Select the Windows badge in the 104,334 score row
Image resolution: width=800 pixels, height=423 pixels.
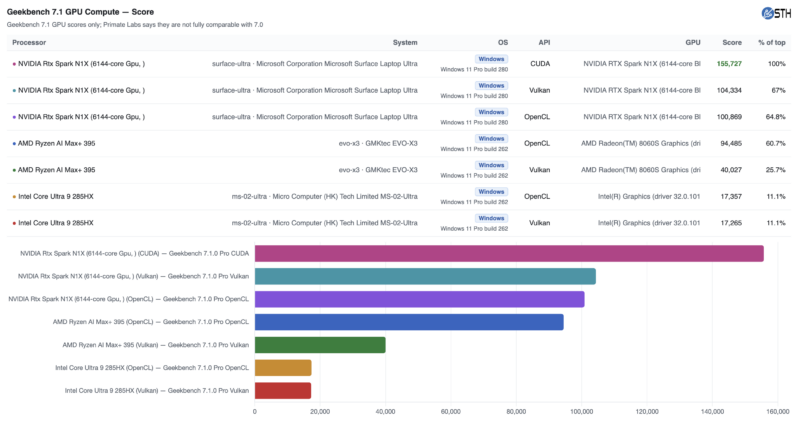[491, 86]
